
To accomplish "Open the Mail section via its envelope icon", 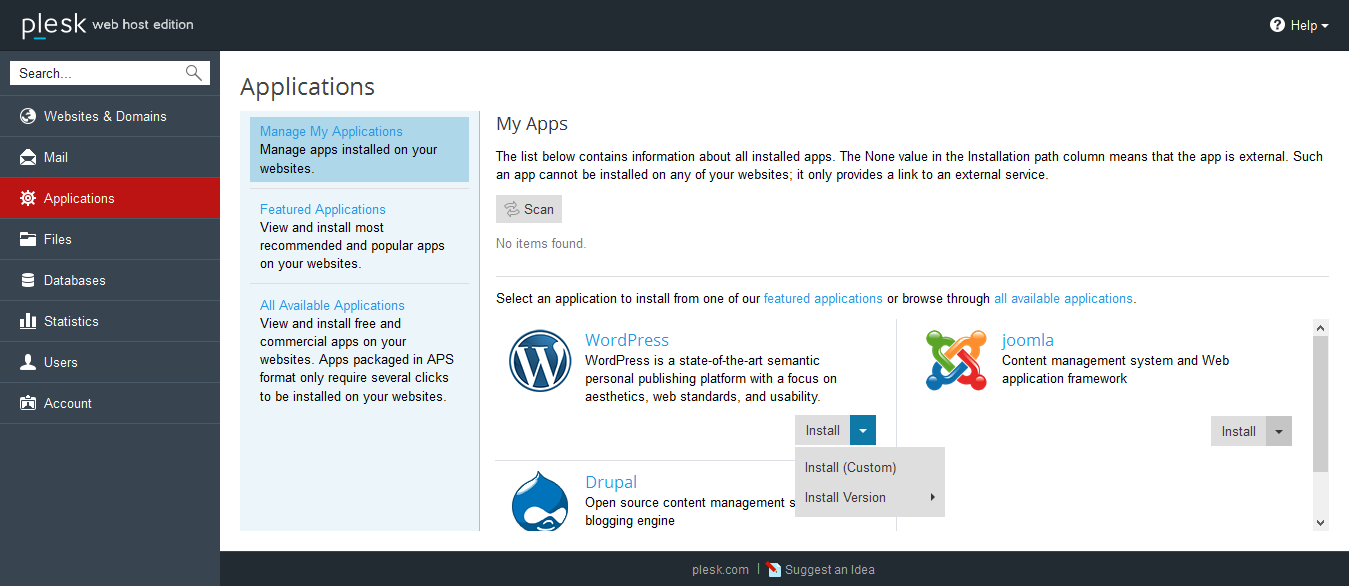I will [x=27, y=157].
